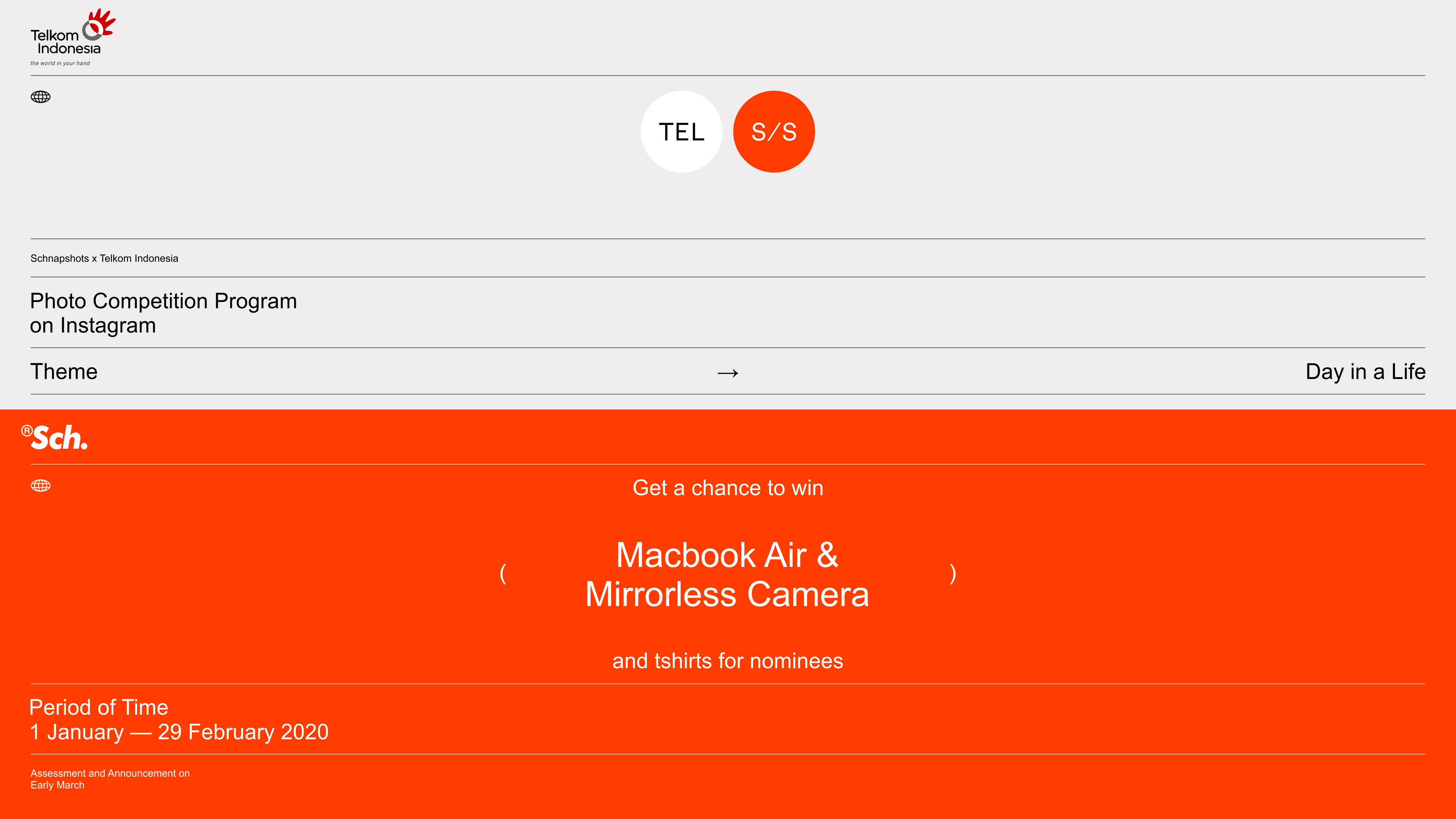Click the left parenthesis beside the prize text
1456x819 pixels.
[x=502, y=574]
